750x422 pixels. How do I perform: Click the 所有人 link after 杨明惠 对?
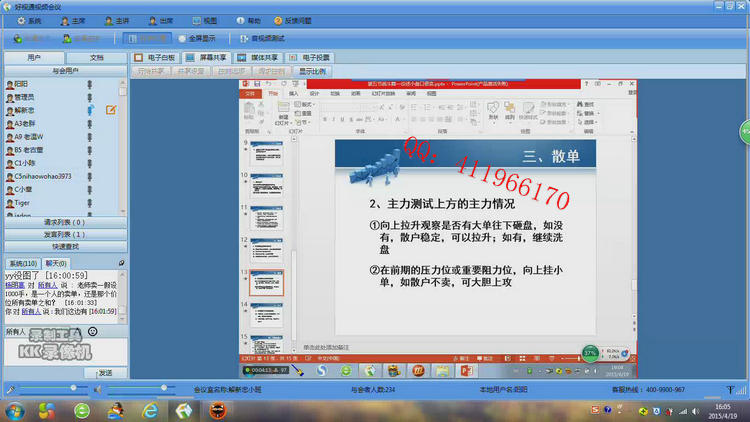click(x=47, y=285)
